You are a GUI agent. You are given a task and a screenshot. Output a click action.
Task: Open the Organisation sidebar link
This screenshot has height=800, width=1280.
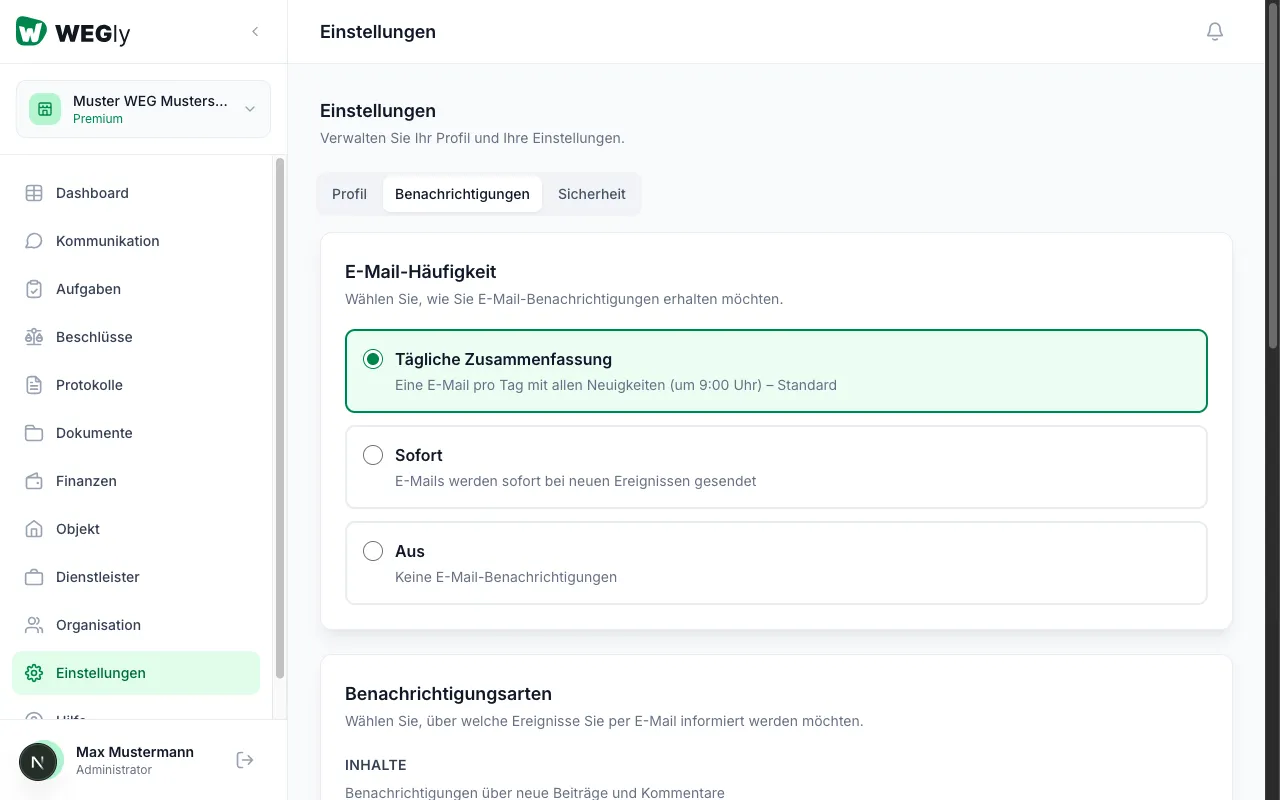98,625
